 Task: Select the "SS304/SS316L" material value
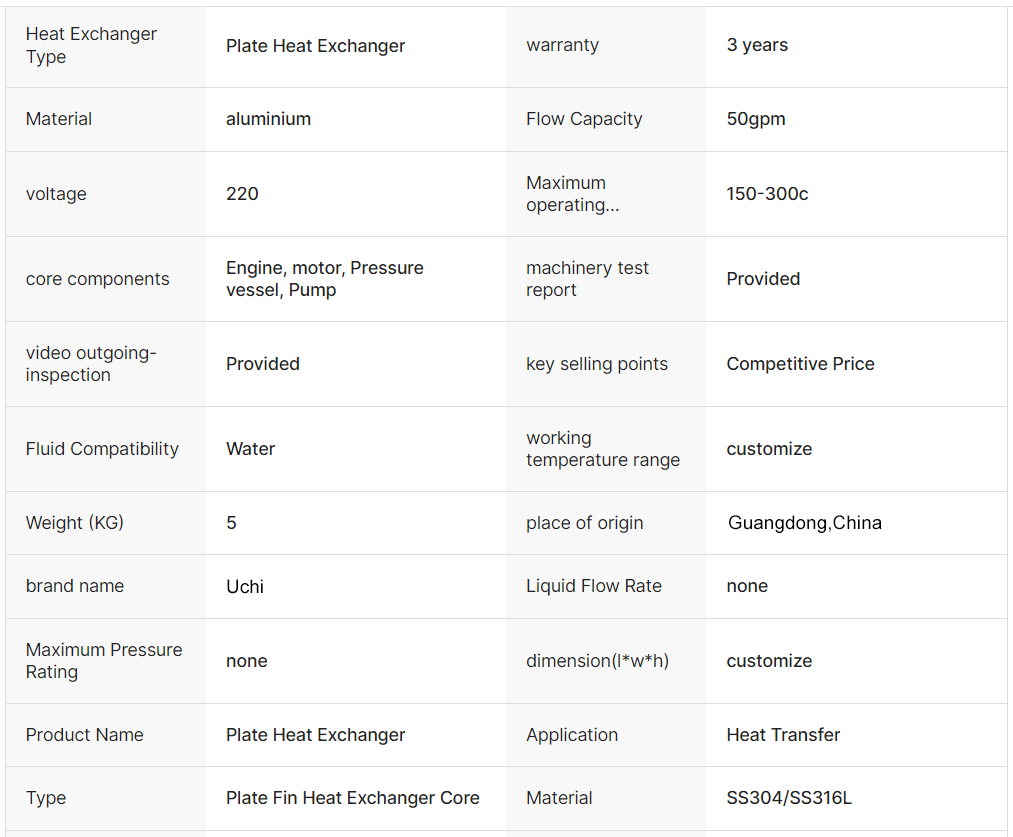(x=789, y=798)
